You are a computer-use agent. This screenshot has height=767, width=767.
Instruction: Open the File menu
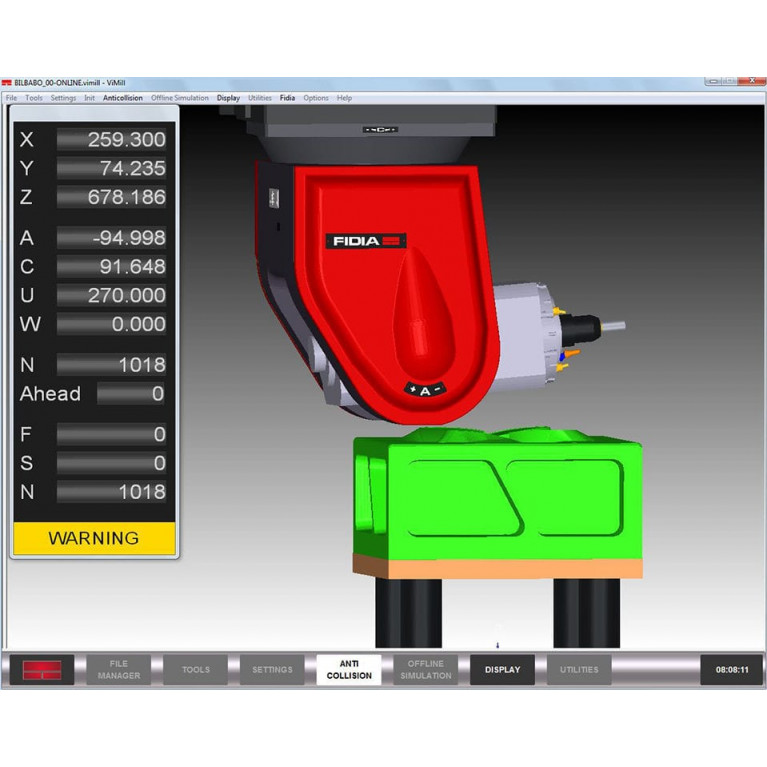(x=11, y=98)
